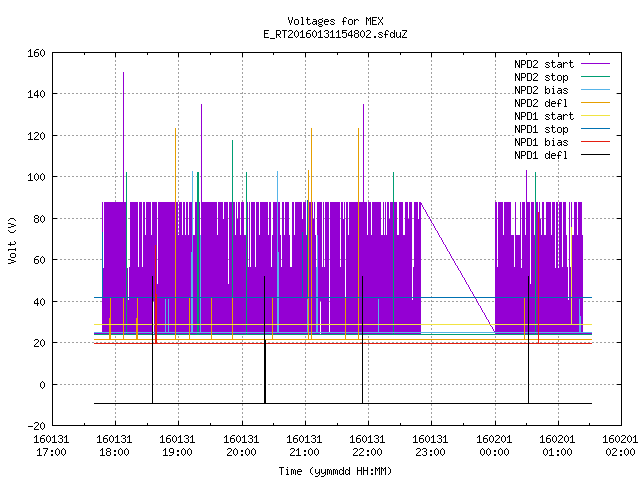Select the NPD2 bias legend entry
The image size is (640, 480).
tap(541, 90)
